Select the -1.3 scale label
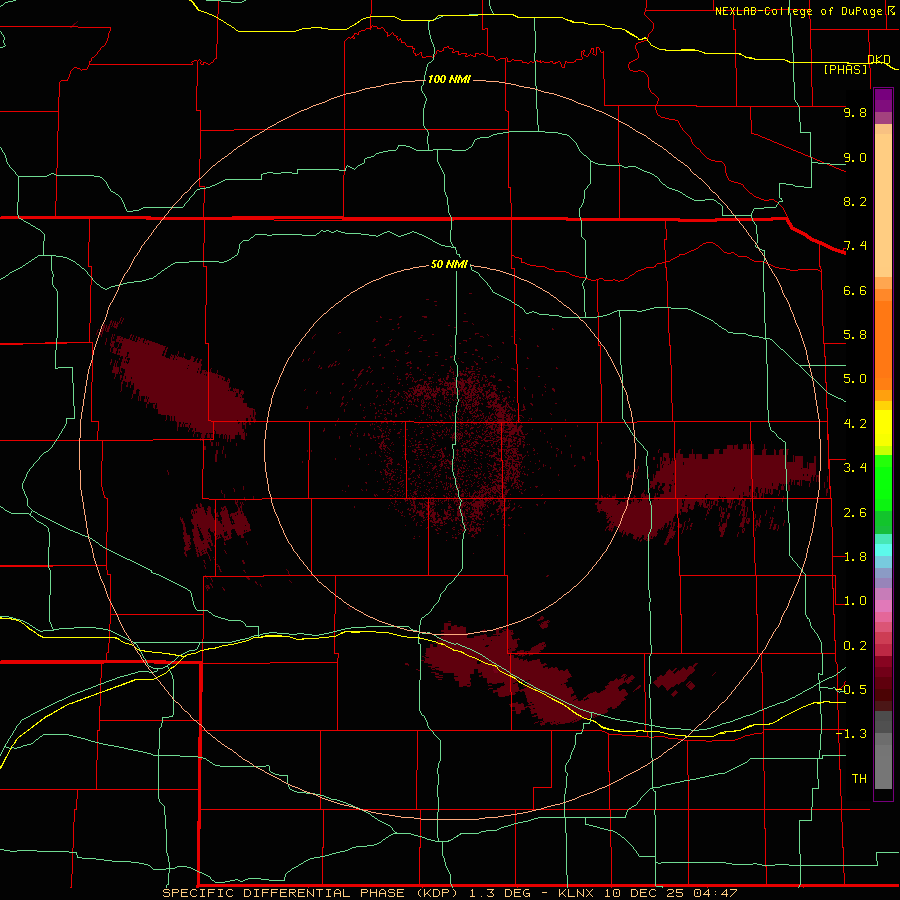Image resolution: width=900 pixels, height=900 pixels. coord(851,734)
